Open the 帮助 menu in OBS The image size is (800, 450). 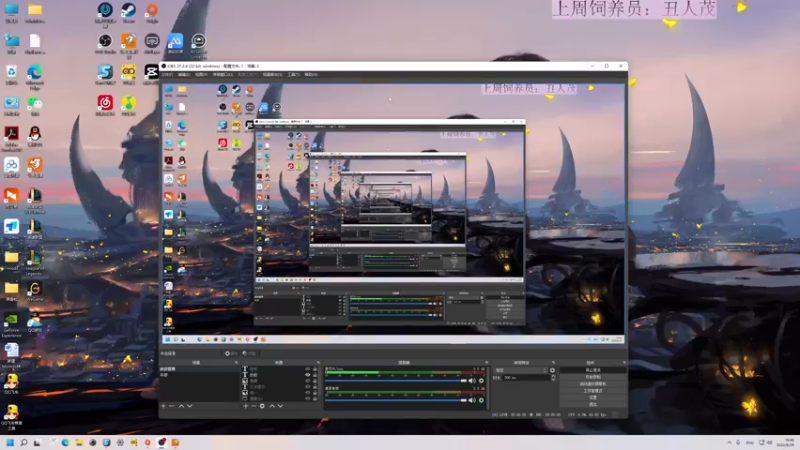[311, 74]
